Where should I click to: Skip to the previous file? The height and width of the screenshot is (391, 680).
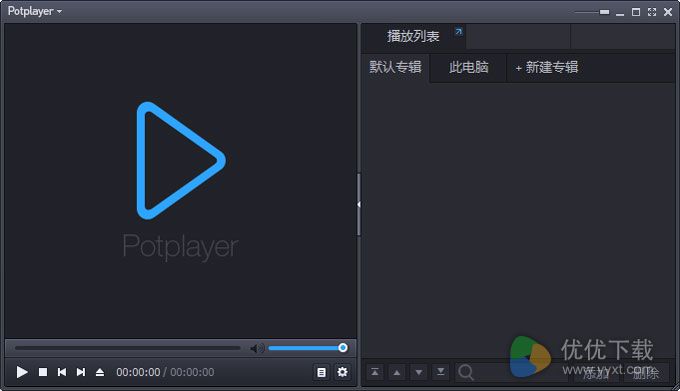pos(62,372)
